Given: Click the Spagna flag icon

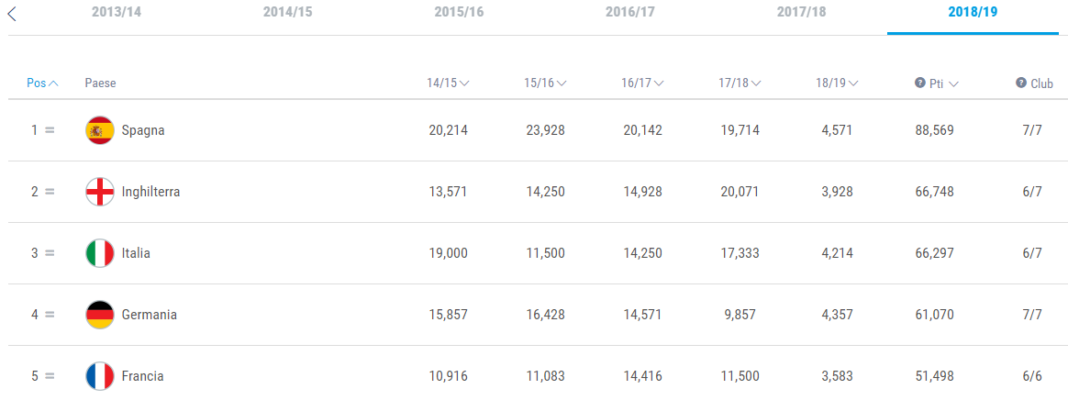Looking at the screenshot, I should (99, 130).
